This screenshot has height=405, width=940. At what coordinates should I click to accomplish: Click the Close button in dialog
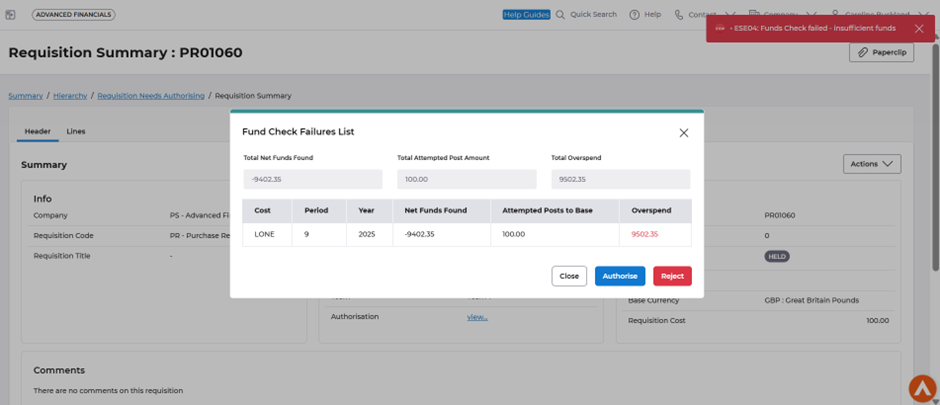(569, 276)
